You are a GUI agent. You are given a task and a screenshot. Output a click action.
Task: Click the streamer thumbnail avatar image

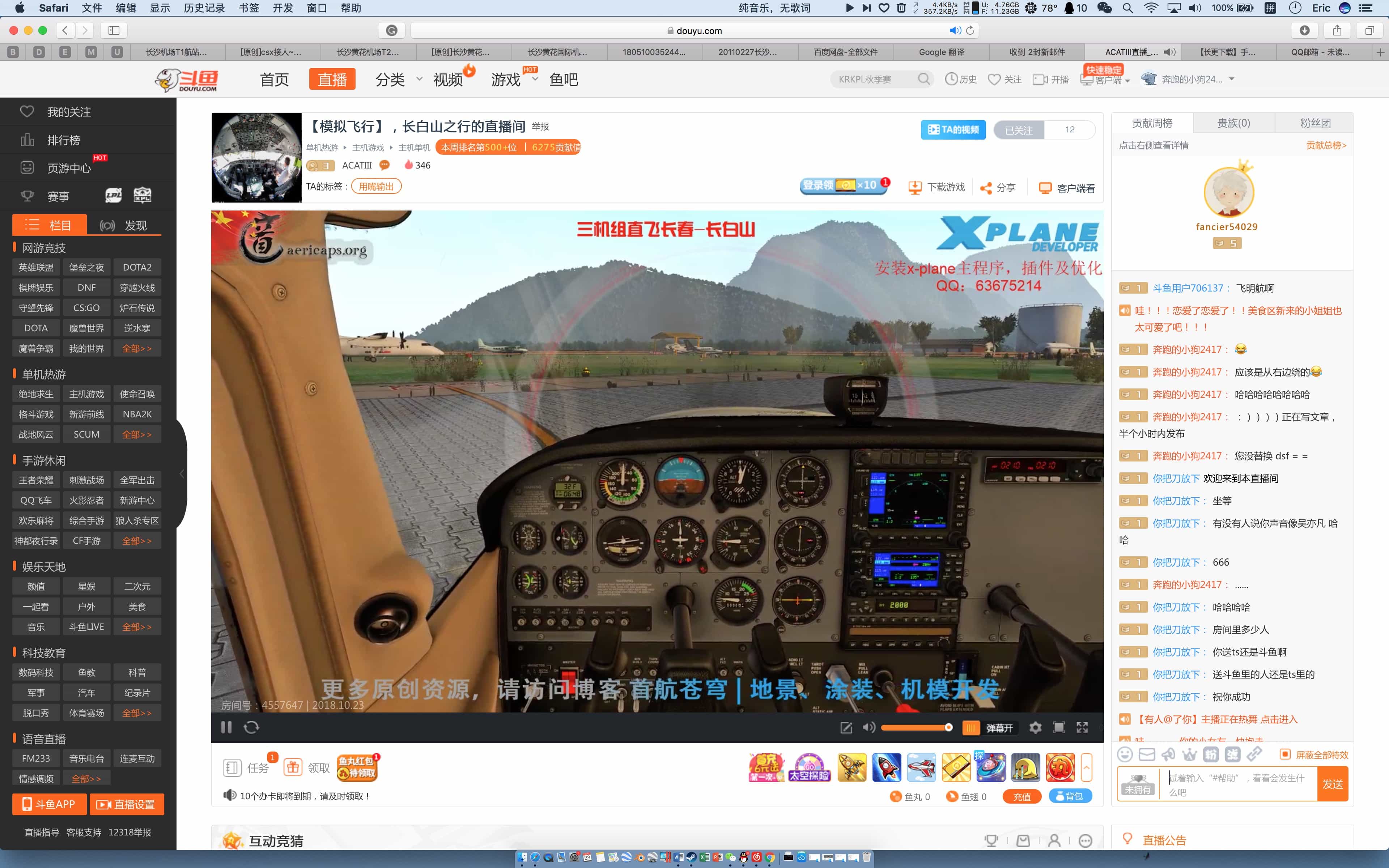pos(256,157)
